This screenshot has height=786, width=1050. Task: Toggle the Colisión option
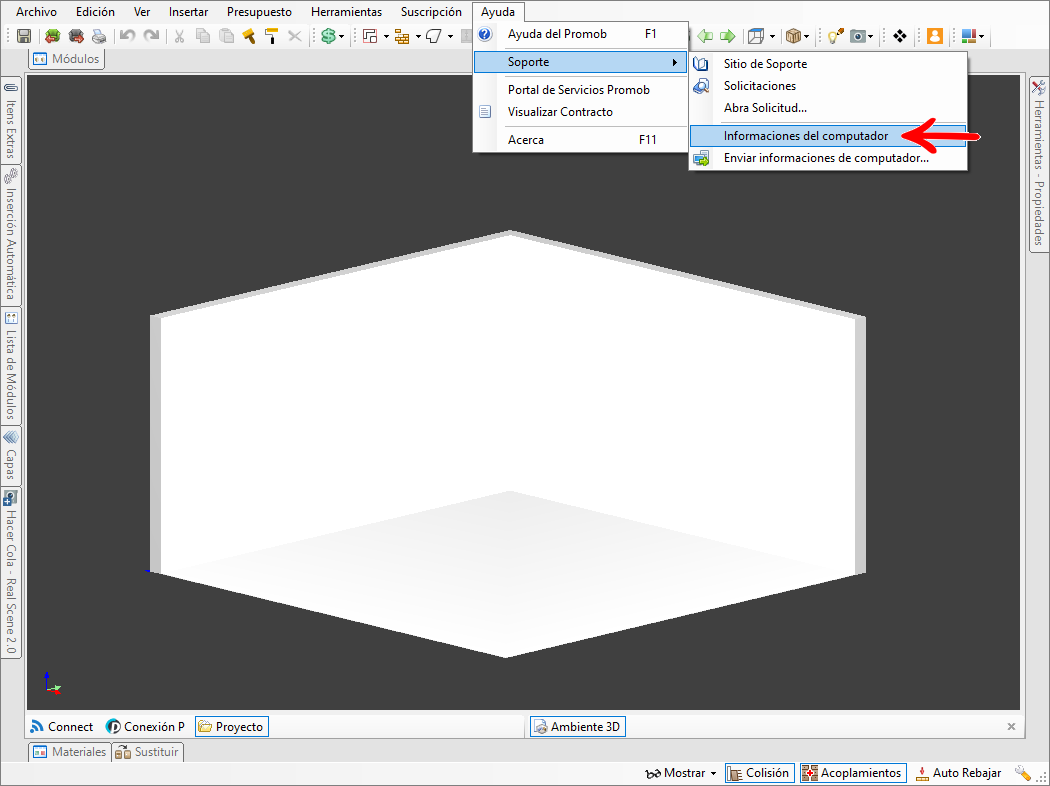point(759,773)
